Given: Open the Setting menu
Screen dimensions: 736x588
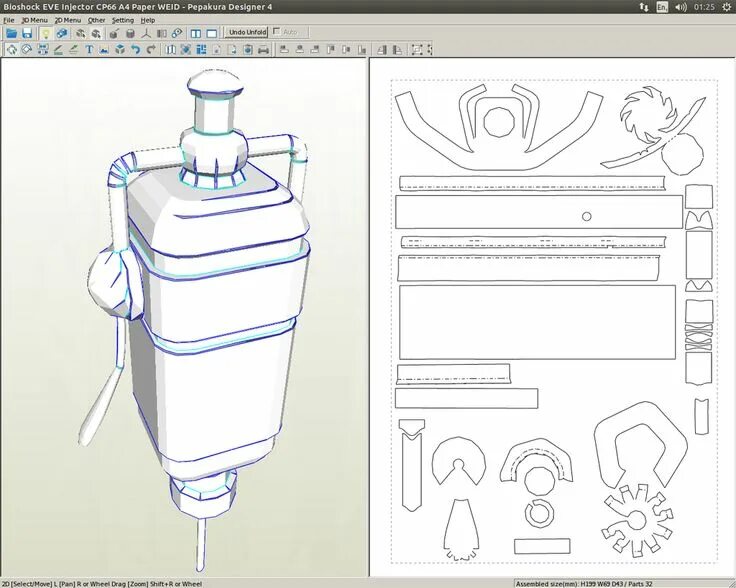Looking at the screenshot, I should [123, 20].
